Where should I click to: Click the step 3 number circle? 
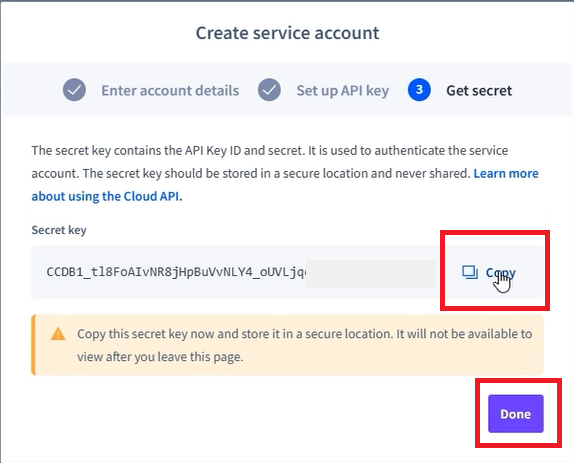point(419,90)
